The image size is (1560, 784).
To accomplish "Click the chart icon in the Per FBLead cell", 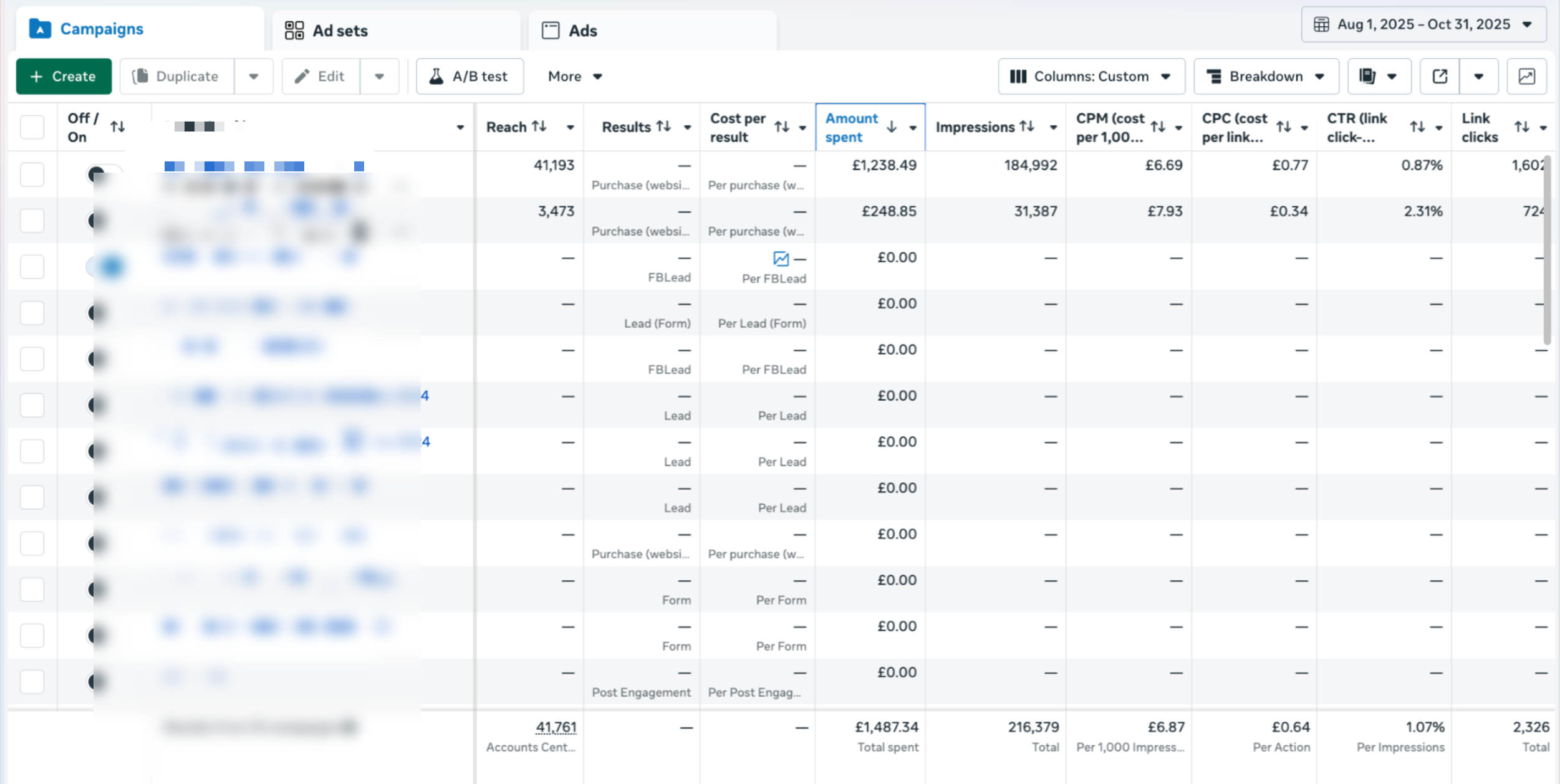I will [781, 258].
